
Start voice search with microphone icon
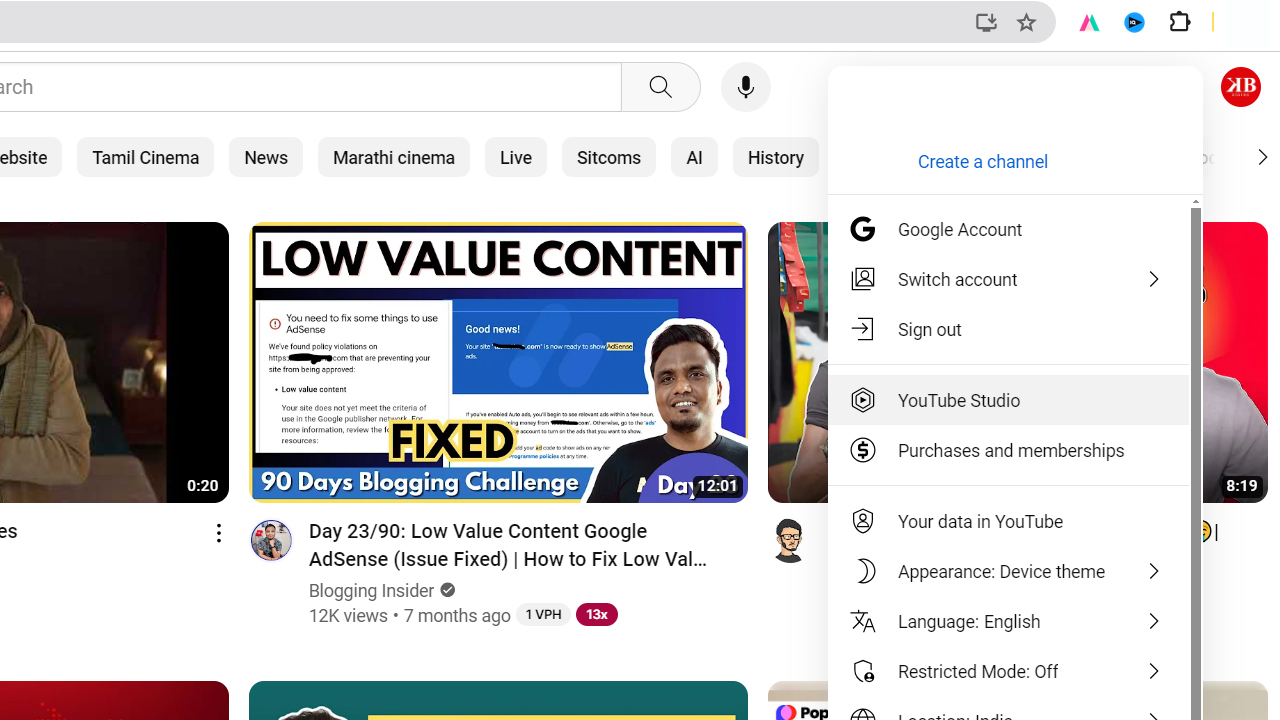click(x=746, y=87)
